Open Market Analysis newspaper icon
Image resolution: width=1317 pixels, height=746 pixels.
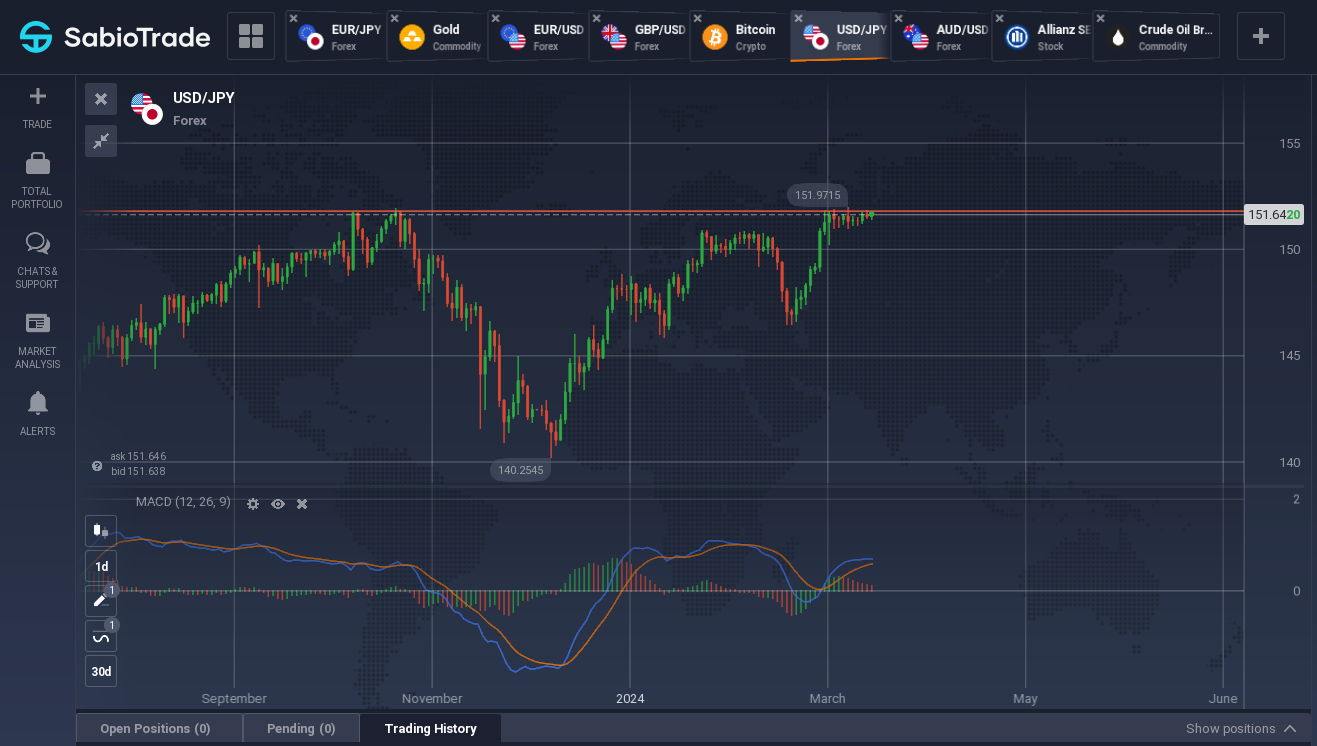pyautogui.click(x=37, y=323)
